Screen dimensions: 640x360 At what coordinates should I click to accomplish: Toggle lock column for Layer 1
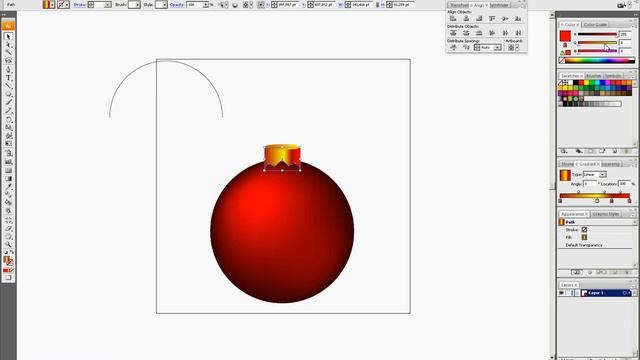pos(569,293)
